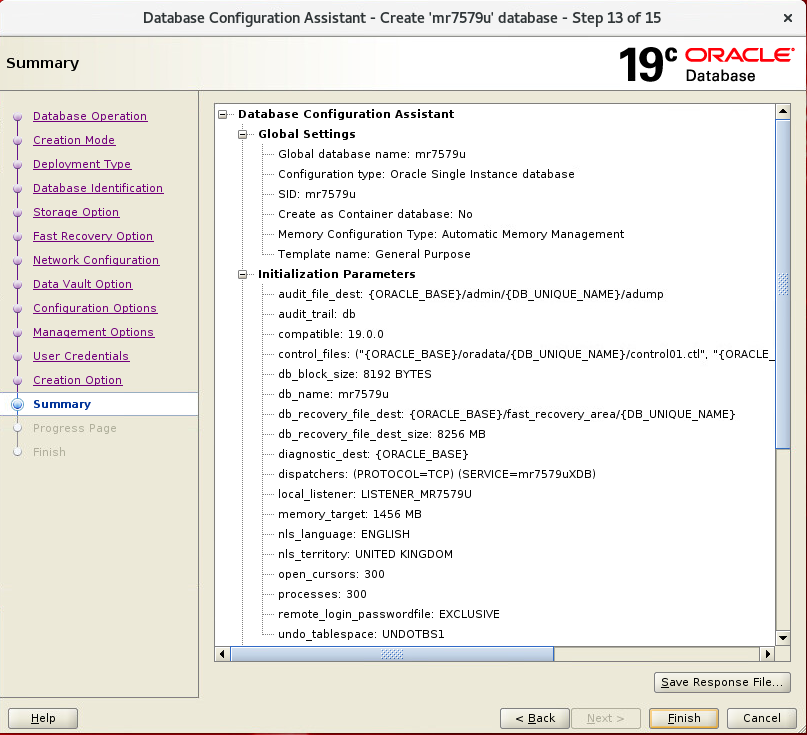Image resolution: width=807 pixels, height=735 pixels.
Task: Select 'remote_login_passwordfile: EXCLUSIVE' row
Action: pos(389,615)
